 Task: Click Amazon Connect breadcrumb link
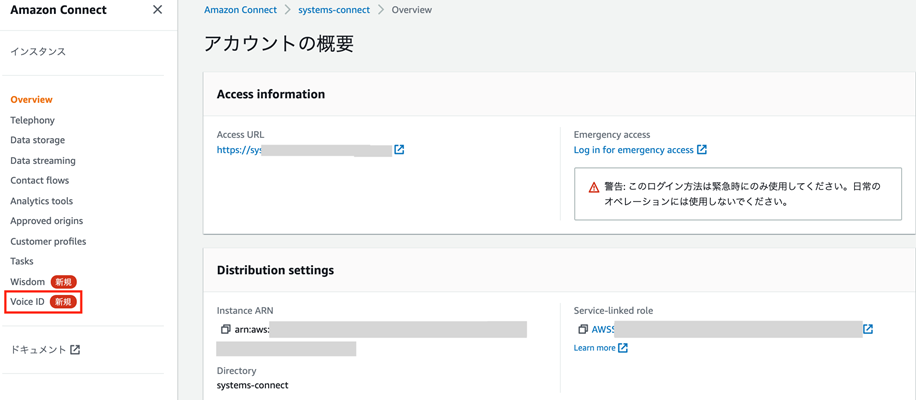tap(240, 10)
